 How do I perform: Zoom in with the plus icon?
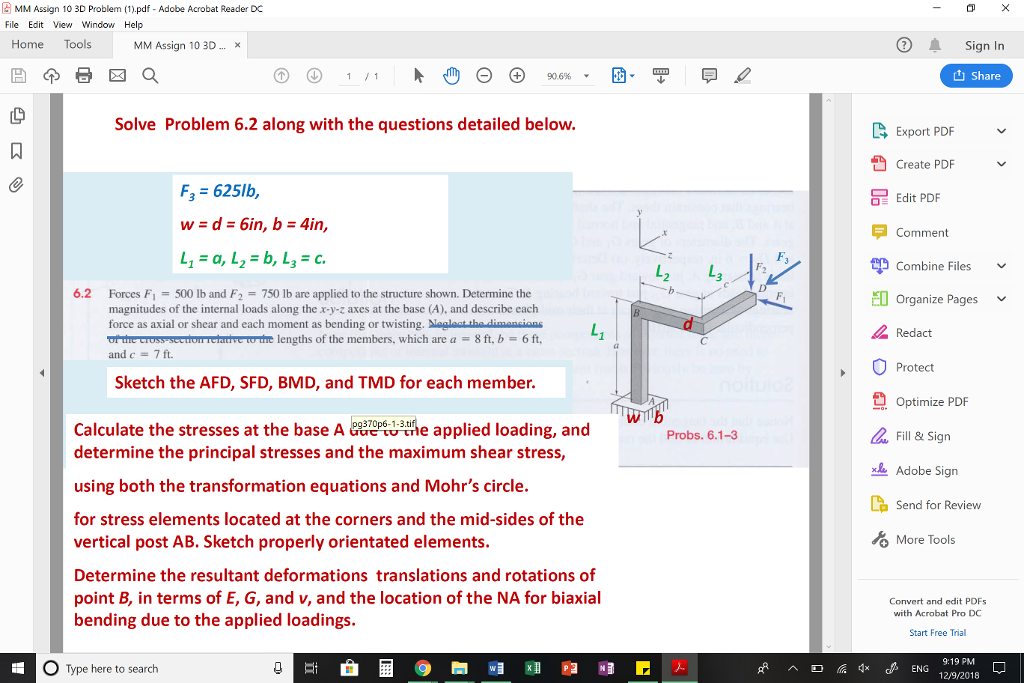click(x=519, y=75)
